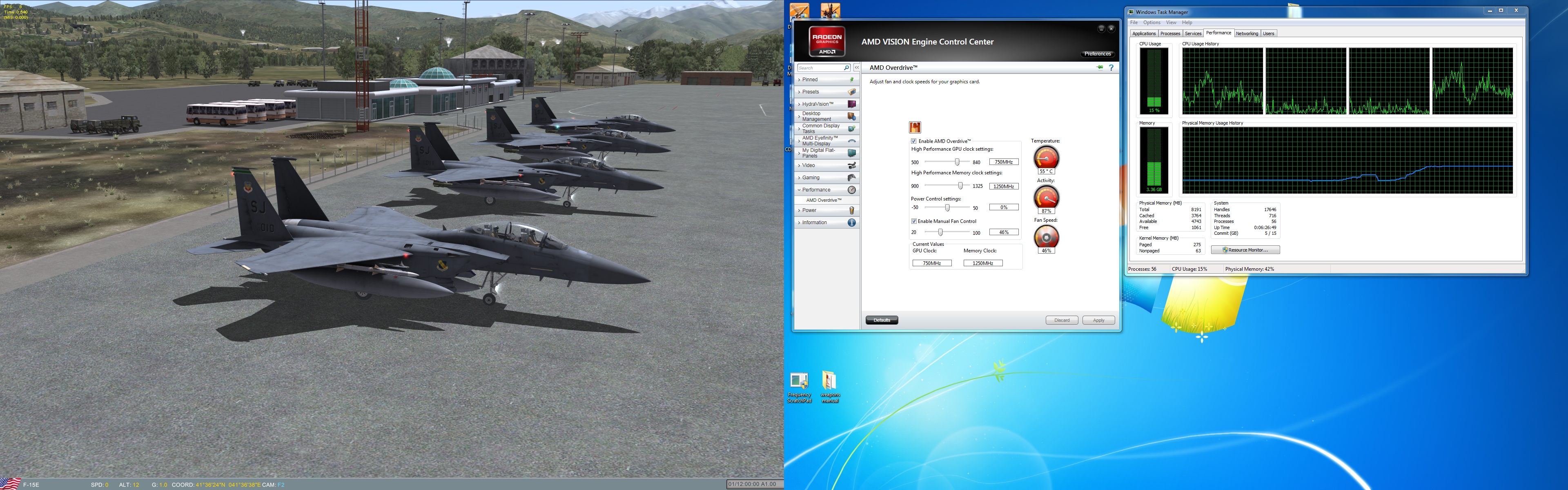Click the Pinned category pin icon
This screenshot has width=1568, height=490.
coord(851,80)
